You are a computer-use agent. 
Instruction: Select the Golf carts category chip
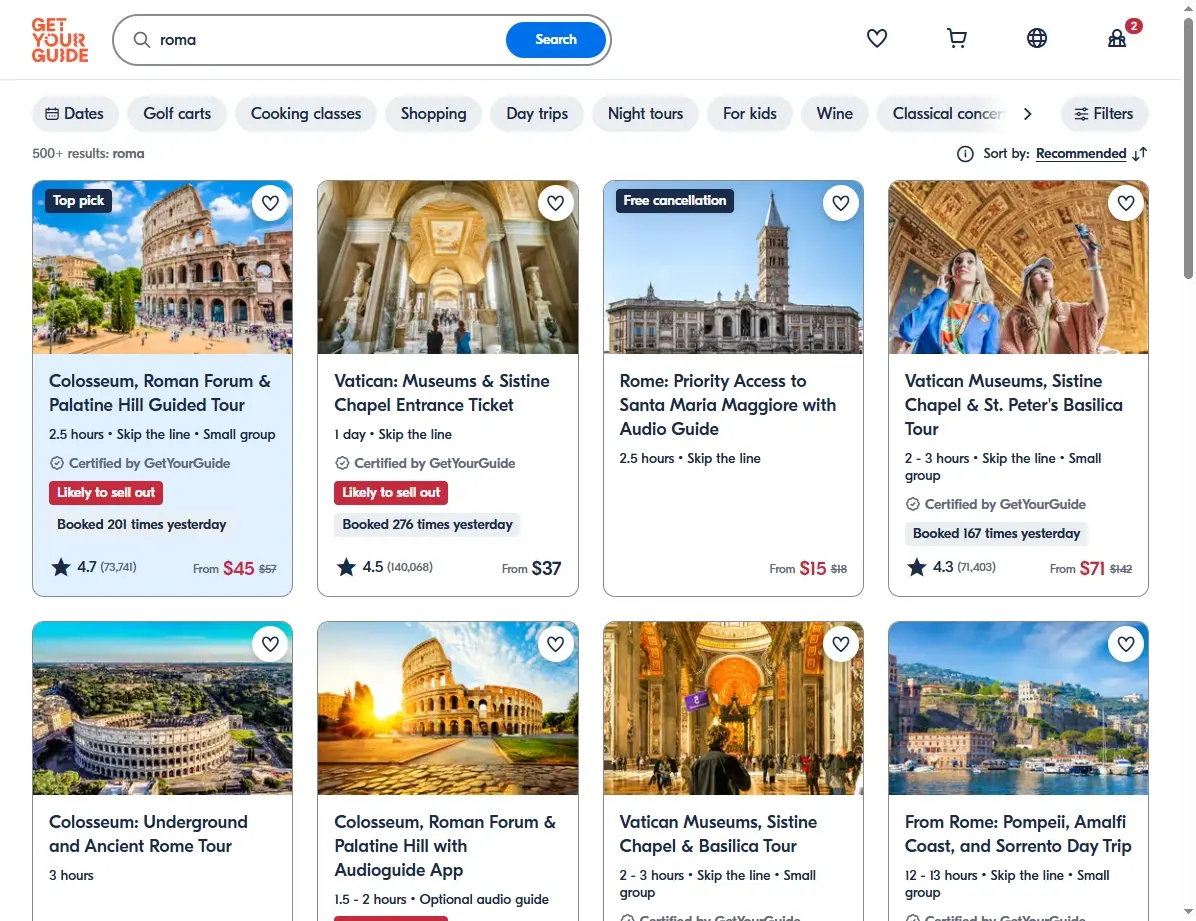click(177, 114)
